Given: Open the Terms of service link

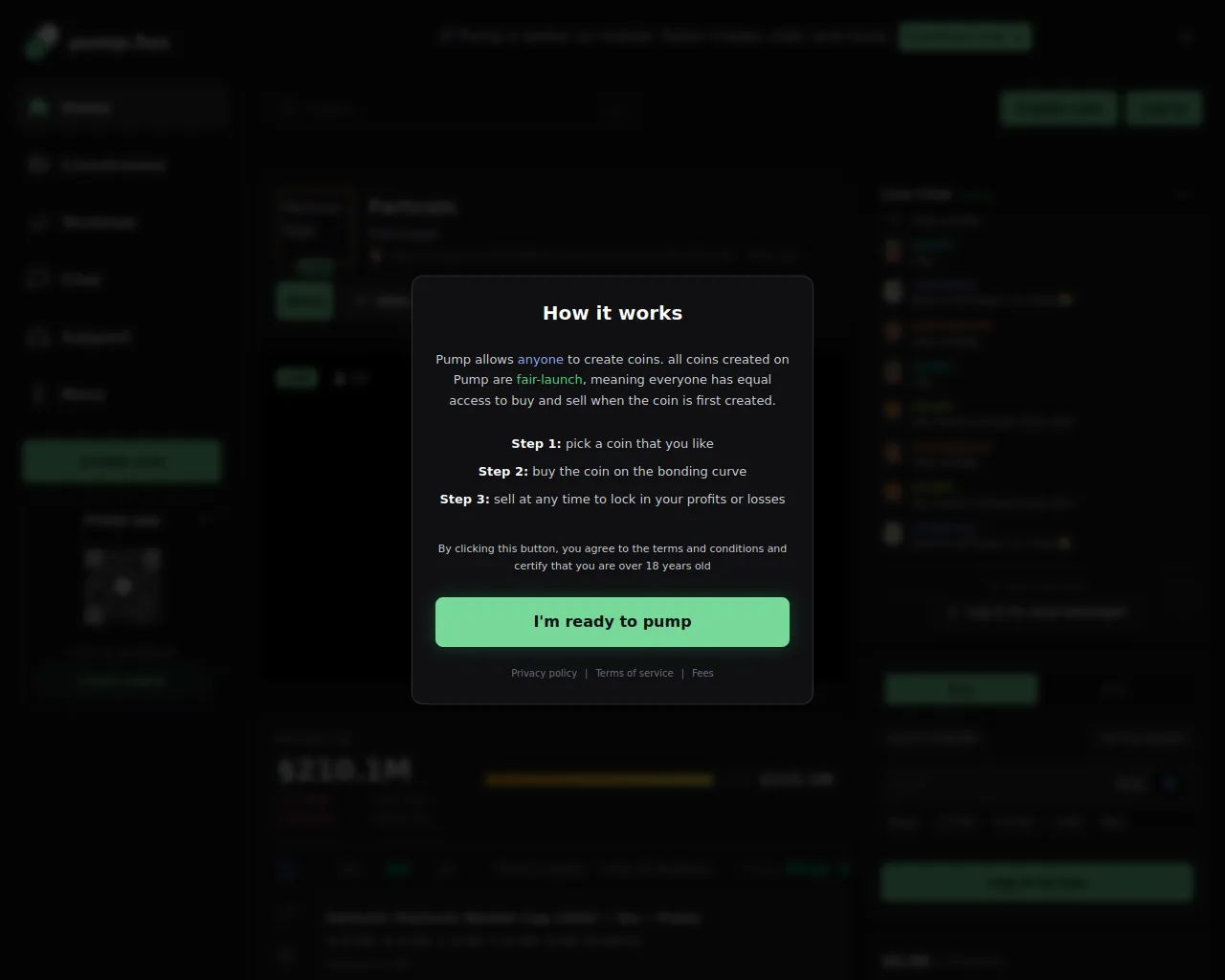Looking at the screenshot, I should point(634,673).
